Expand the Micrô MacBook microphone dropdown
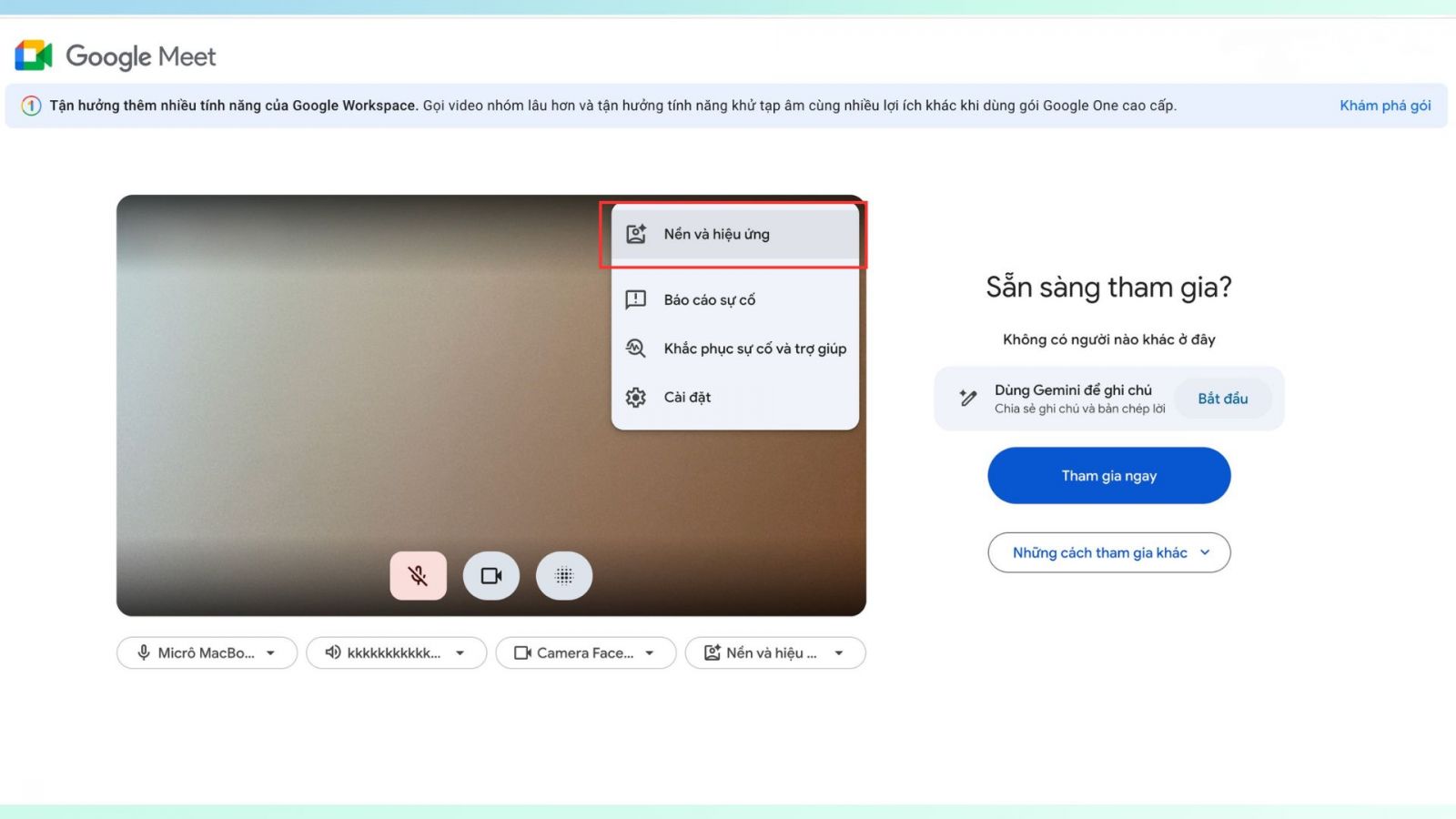The height and width of the screenshot is (819, 1456). (207, 652)
